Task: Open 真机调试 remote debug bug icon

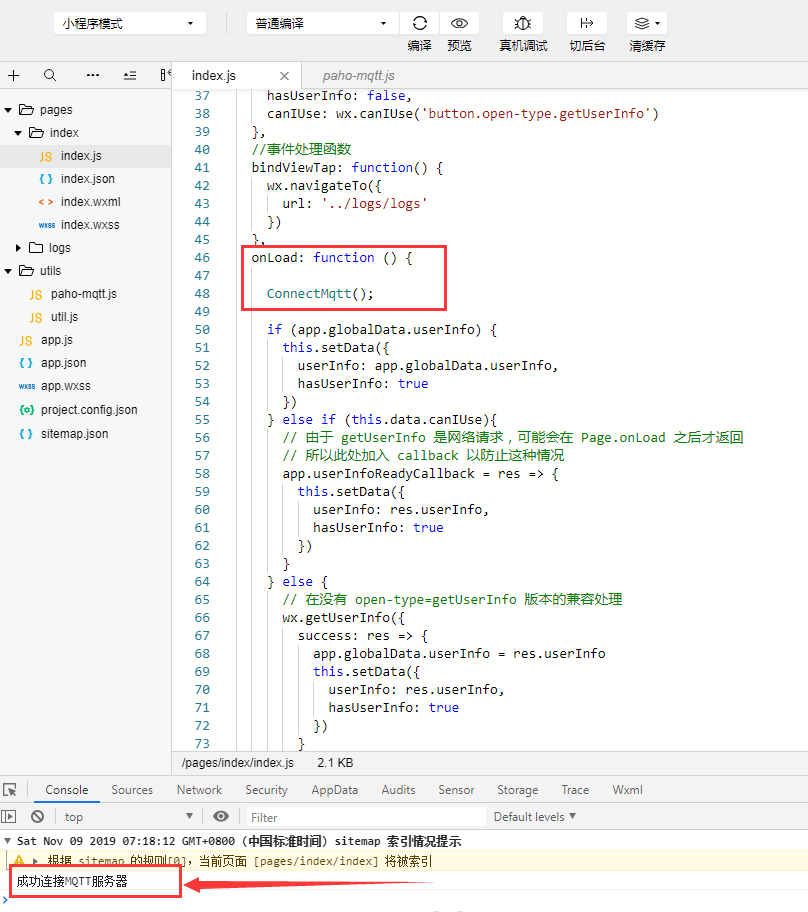Action: 522,23
